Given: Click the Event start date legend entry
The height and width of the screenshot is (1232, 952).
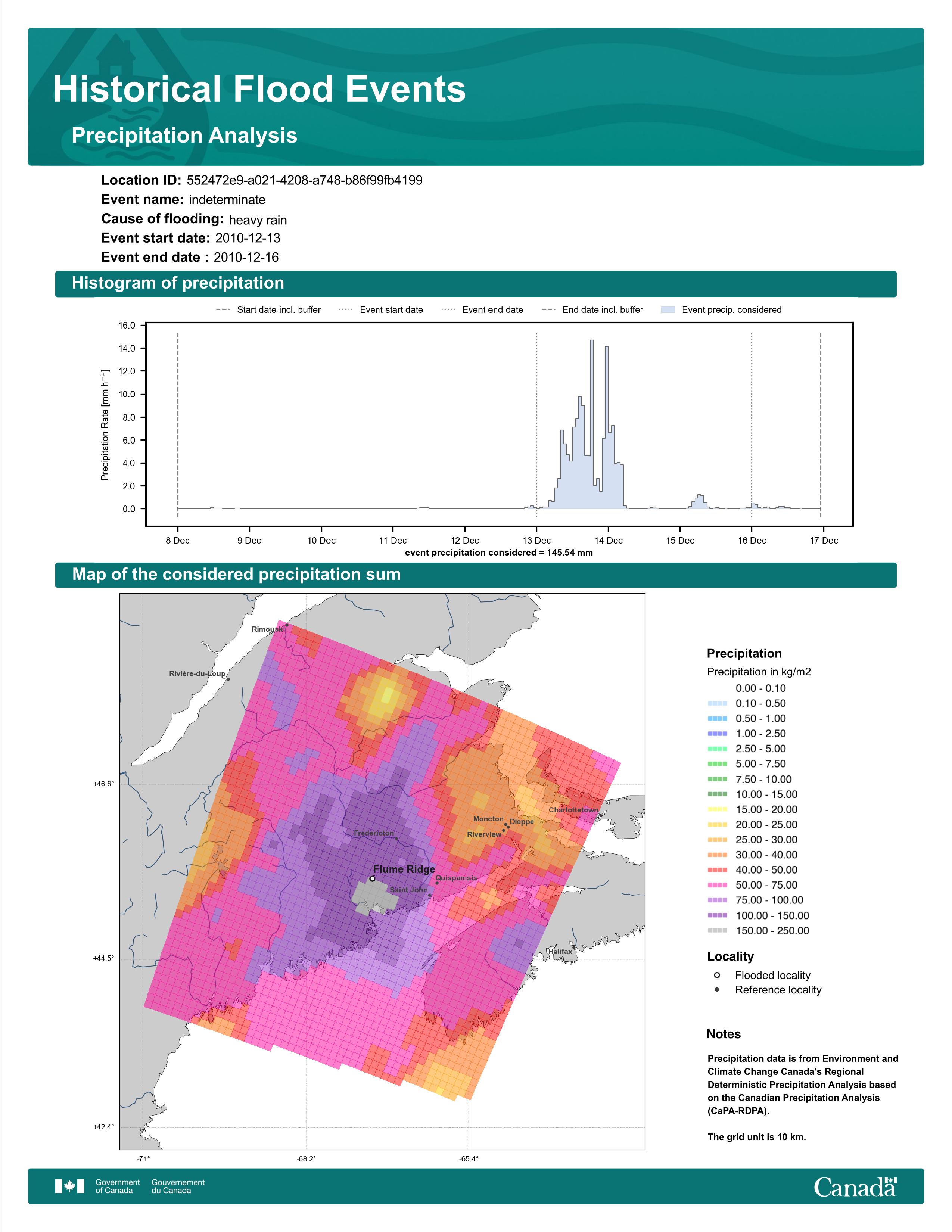Looking at the screenshot, I should tap(381, 310).
